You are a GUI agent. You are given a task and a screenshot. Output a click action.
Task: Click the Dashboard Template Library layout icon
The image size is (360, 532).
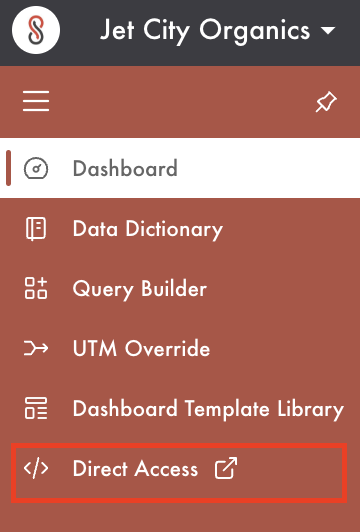36,408
